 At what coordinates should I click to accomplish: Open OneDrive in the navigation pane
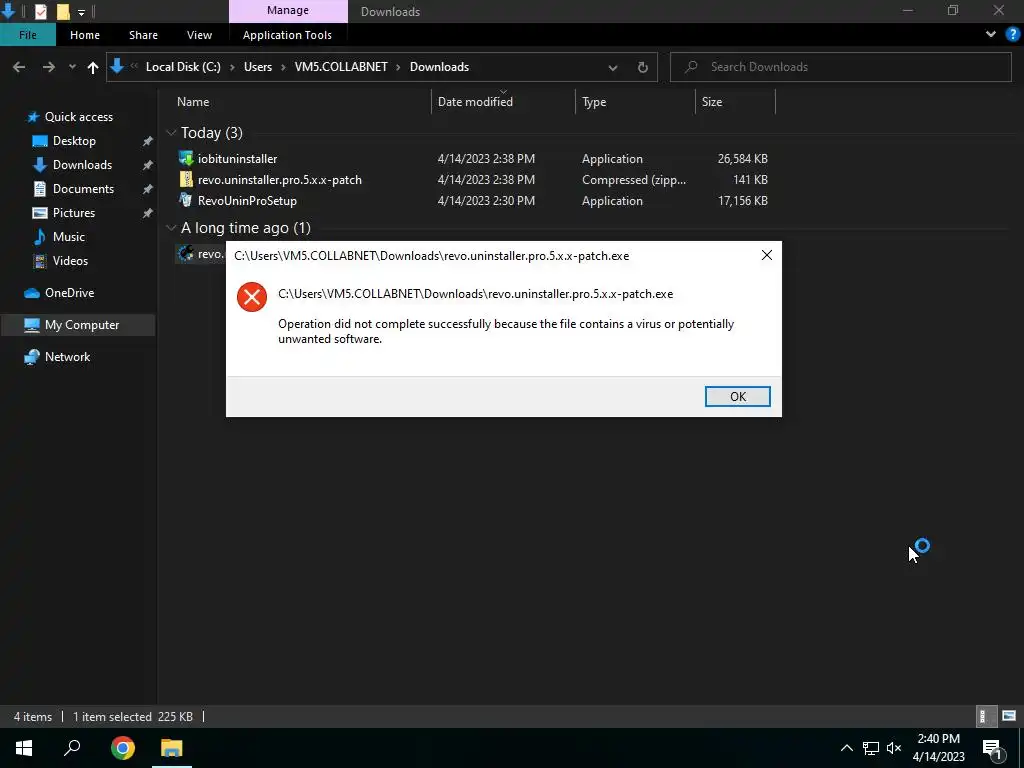point(69,293)
